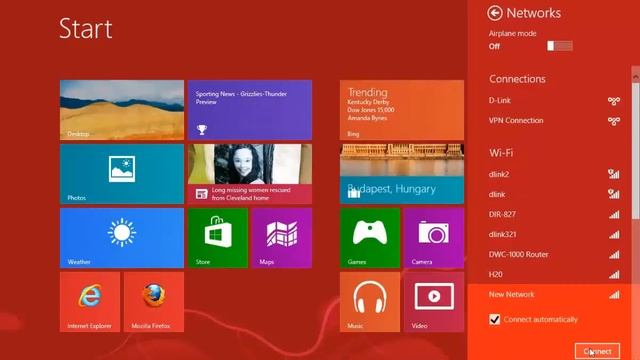The height and width of the screenshot is (360, 640).
Task: Open the Sporting News sports tile
Action: 250,110
